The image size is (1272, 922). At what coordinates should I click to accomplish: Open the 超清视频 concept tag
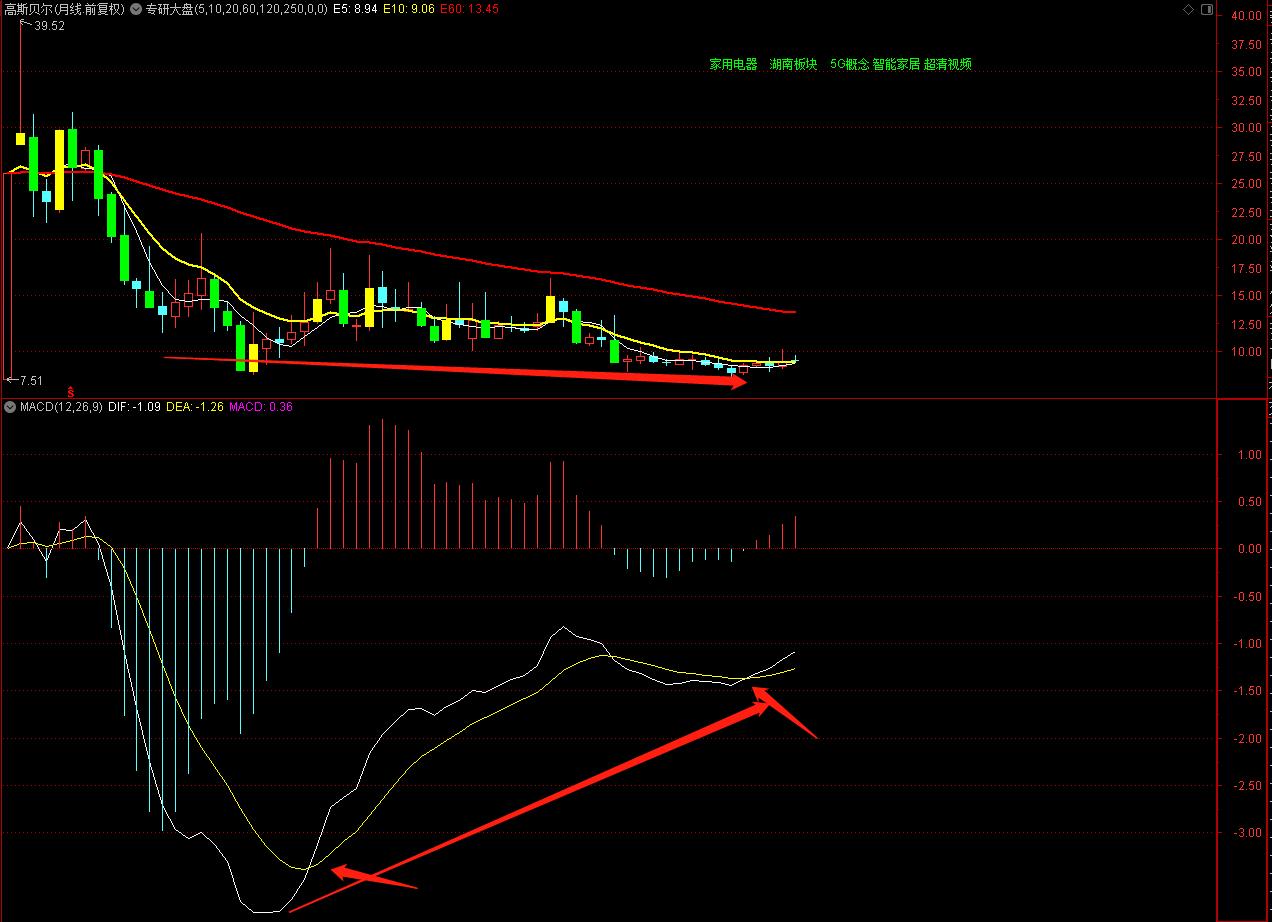coord(947,64)
